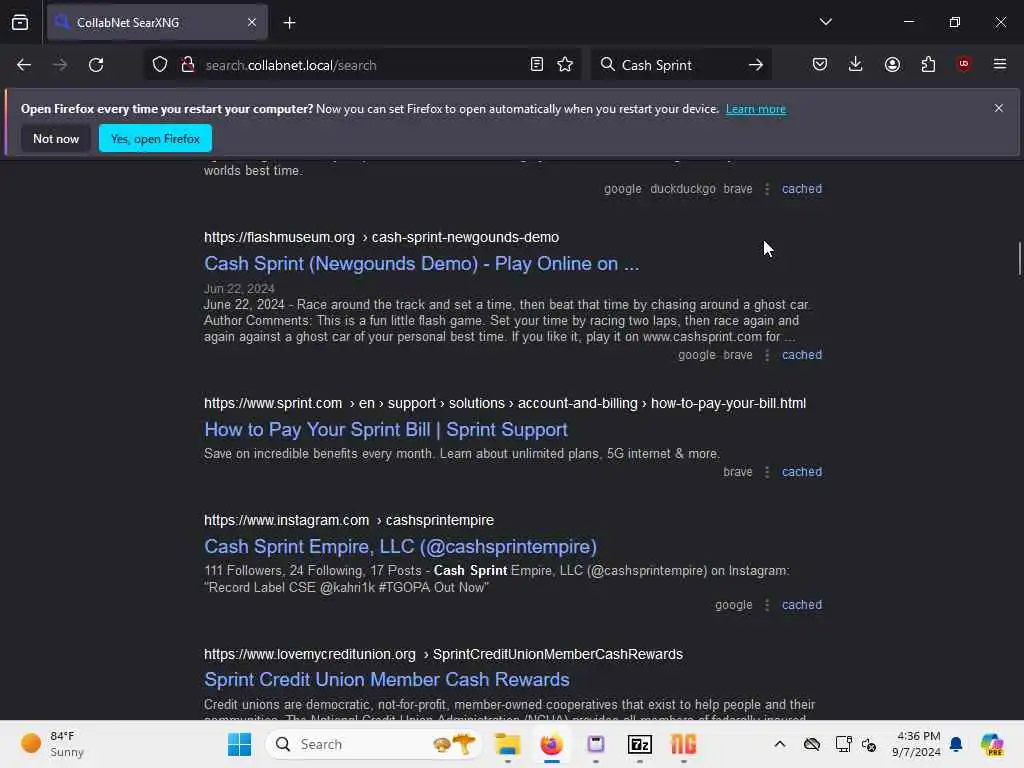Open How to Pay Your Sprint Bill result
The image size is (1024, 768).
point(385,430)
